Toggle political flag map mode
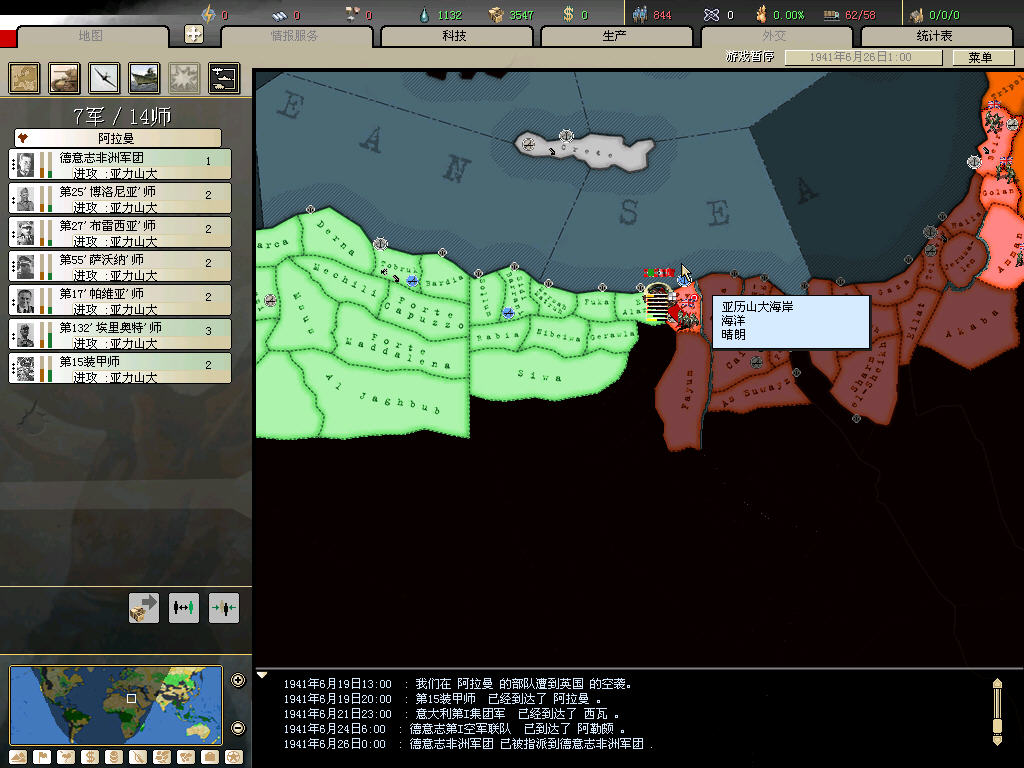The image size is (1024, 768). click(43, 757)
